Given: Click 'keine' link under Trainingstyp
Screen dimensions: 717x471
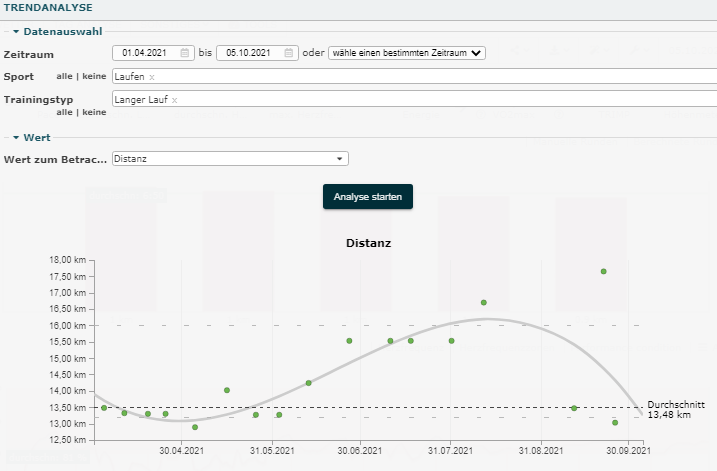Looking at the screenshot, I should (93, 113).
